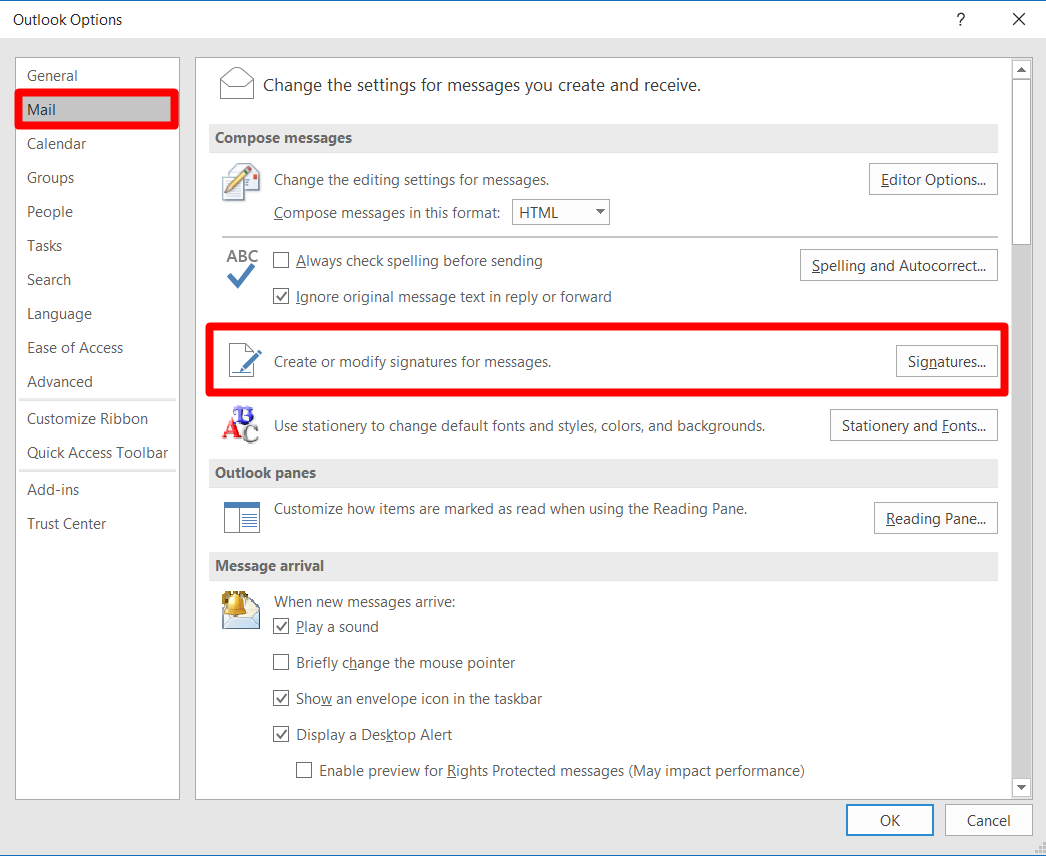1046x856 pixels.
Task: Click the scrollbar up arrow
Action: click(x=1021, y=69)
